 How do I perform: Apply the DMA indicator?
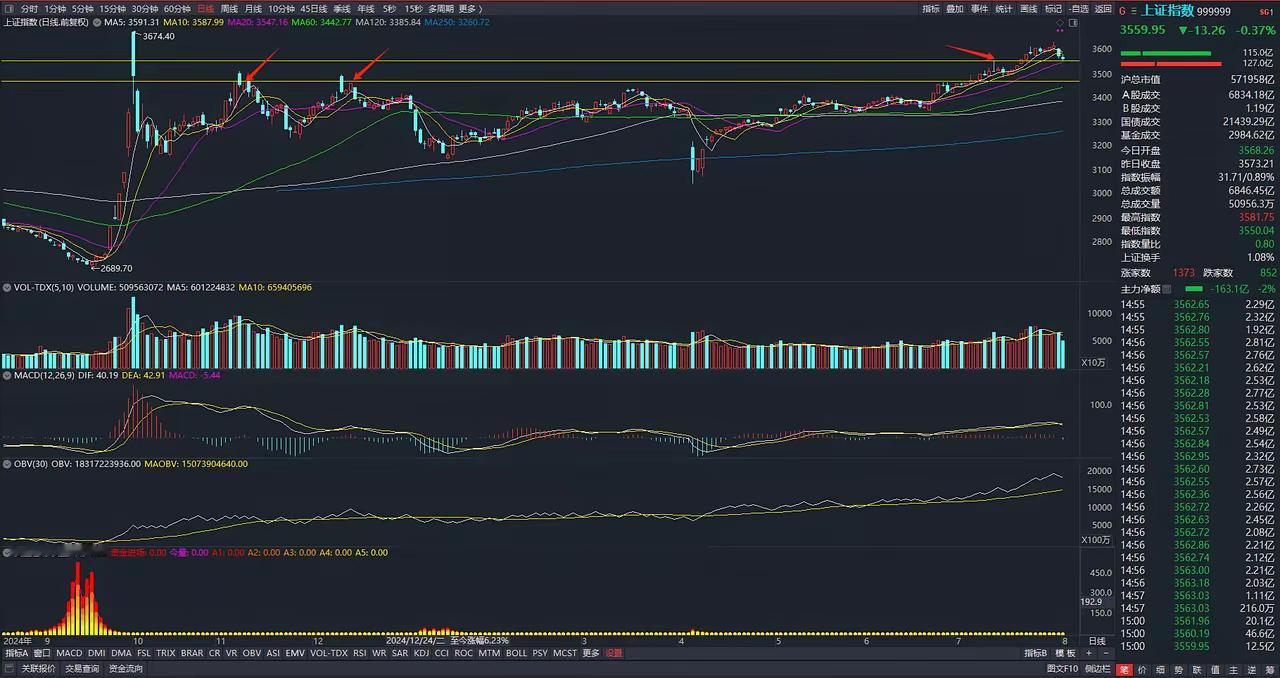121,653
